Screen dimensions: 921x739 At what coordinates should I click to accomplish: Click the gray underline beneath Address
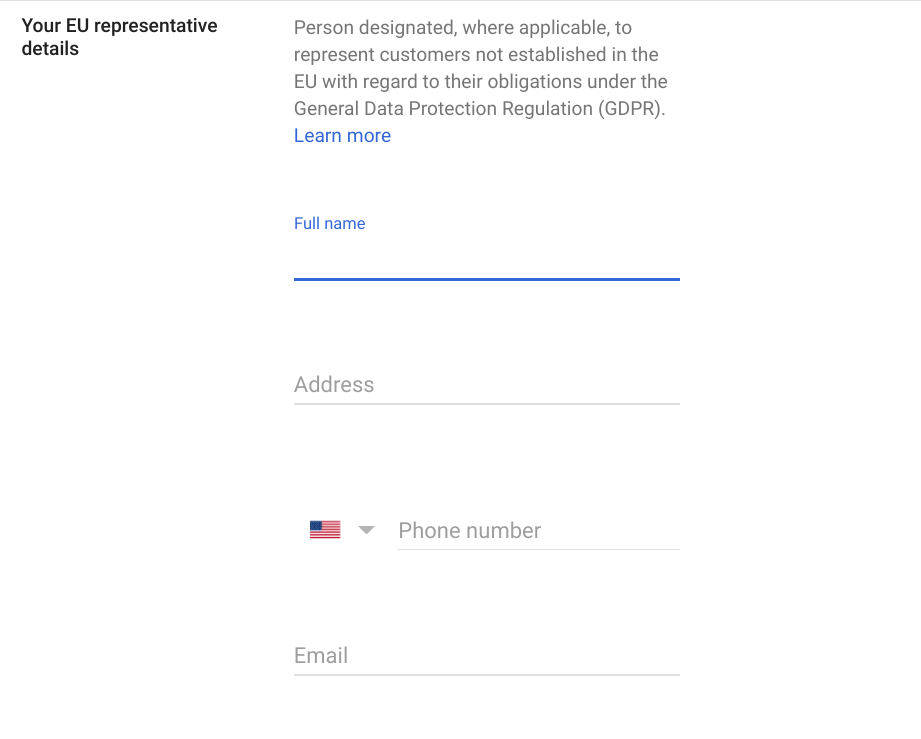click(486, 404)
